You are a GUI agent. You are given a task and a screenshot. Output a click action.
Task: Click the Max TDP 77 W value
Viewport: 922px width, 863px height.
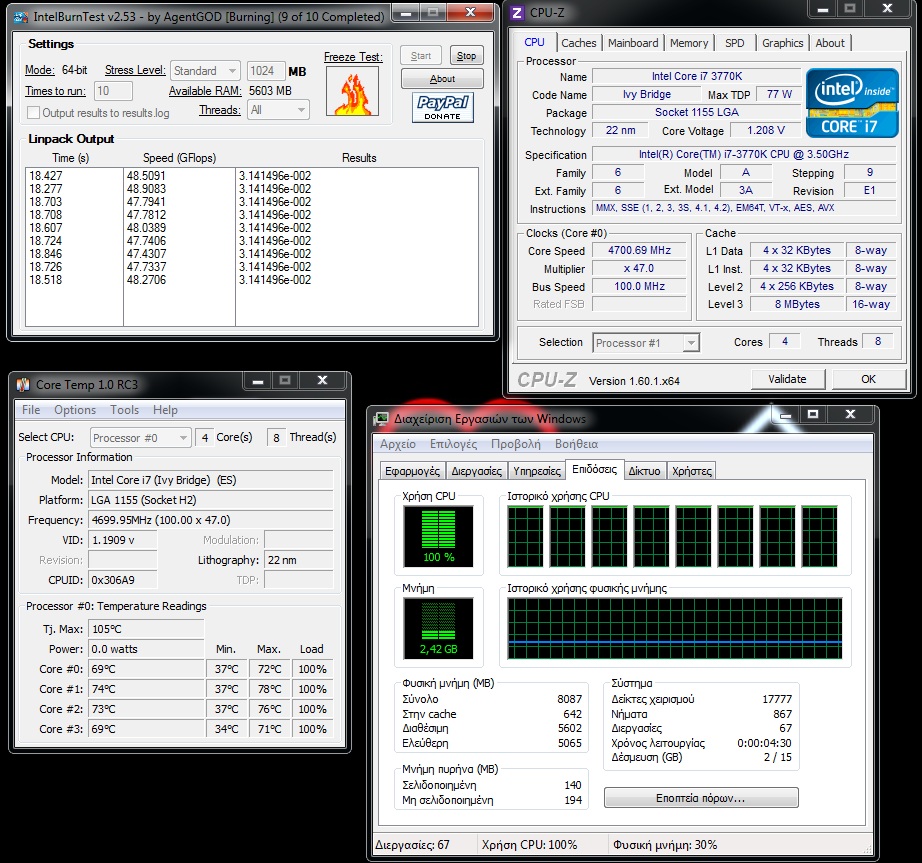(x=779, y=94)
